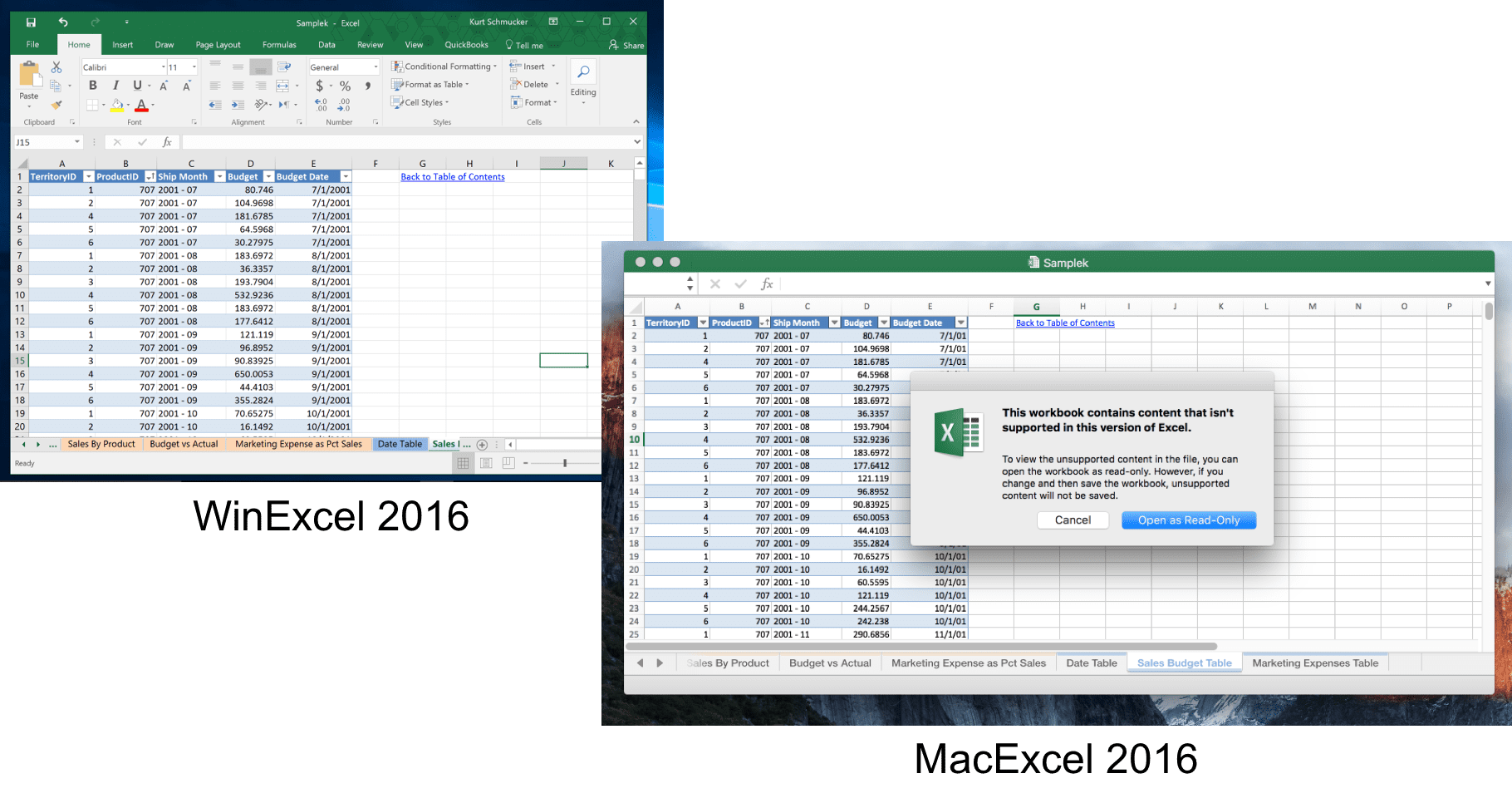
Task: Click the Share icon in WinExcel
Action: (x=626, y=45)
